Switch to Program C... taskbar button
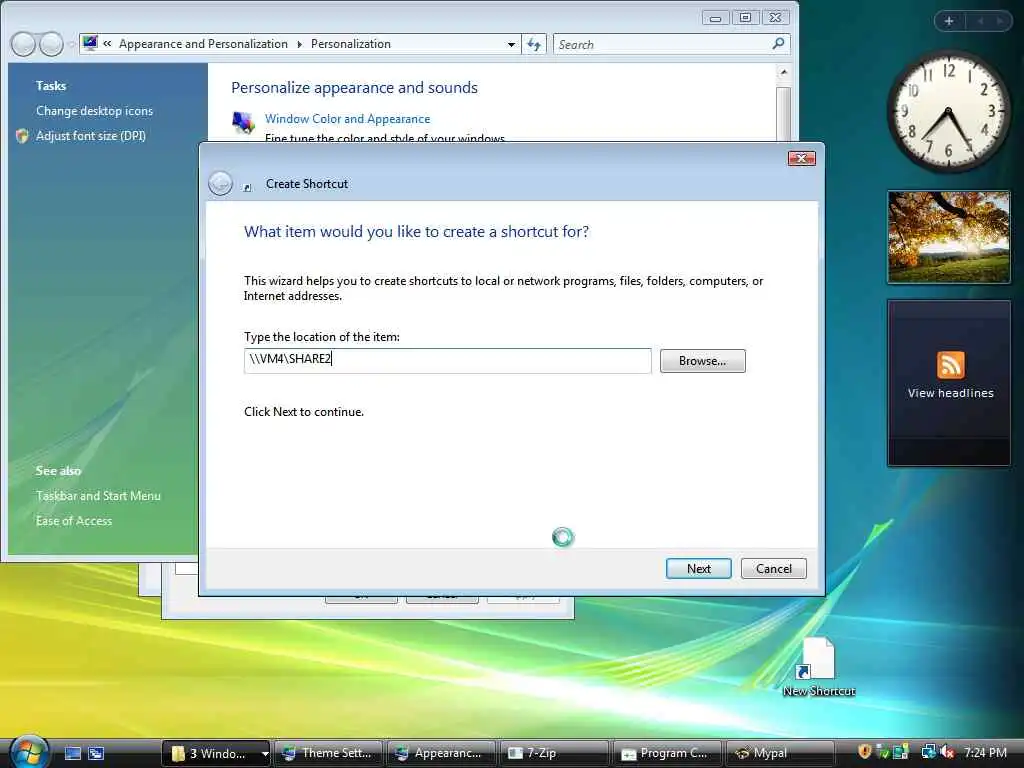 667,753
